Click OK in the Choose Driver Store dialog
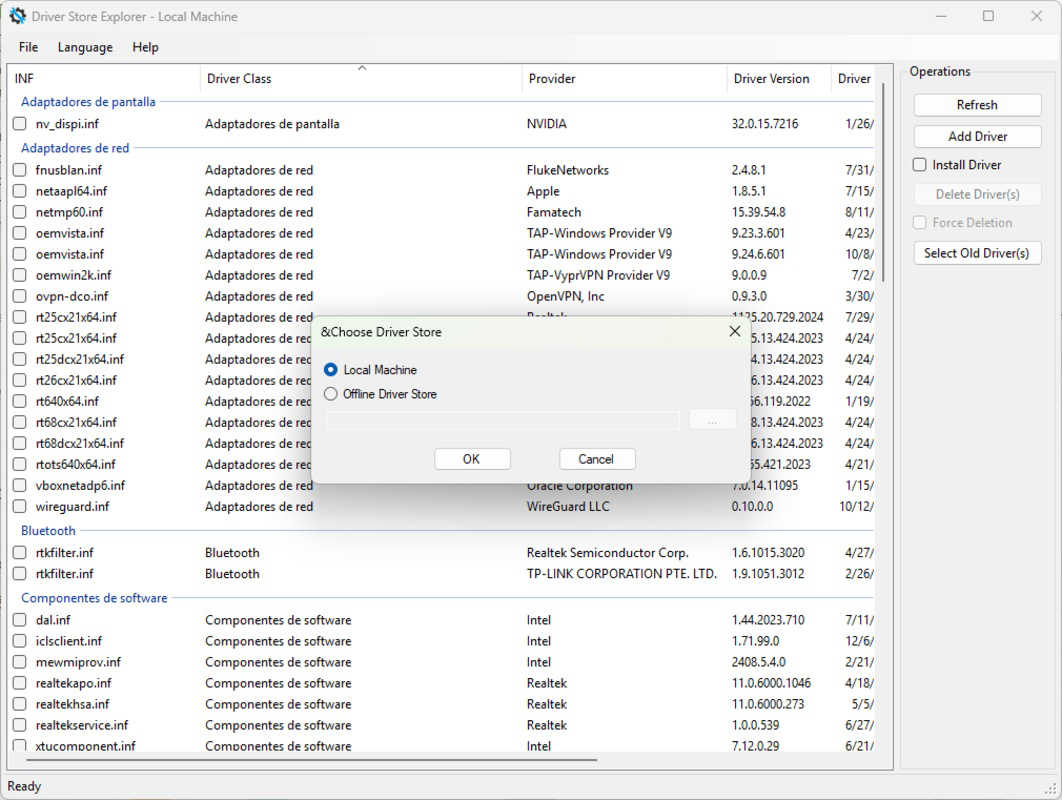Image resolution: width=1062 pixels, height=800 pixels. coord(472,459)
